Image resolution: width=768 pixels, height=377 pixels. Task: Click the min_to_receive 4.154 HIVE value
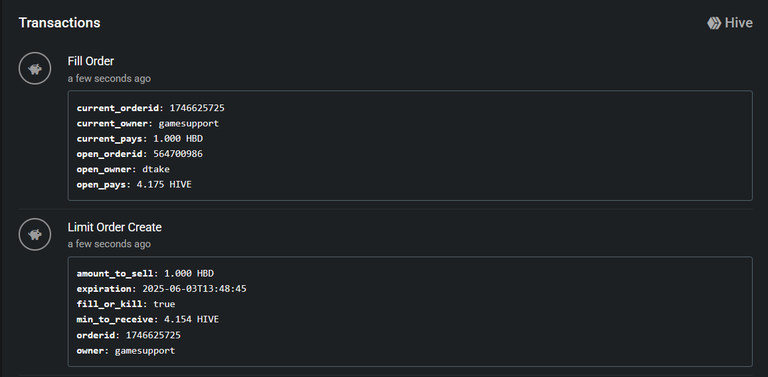(192, 319)
